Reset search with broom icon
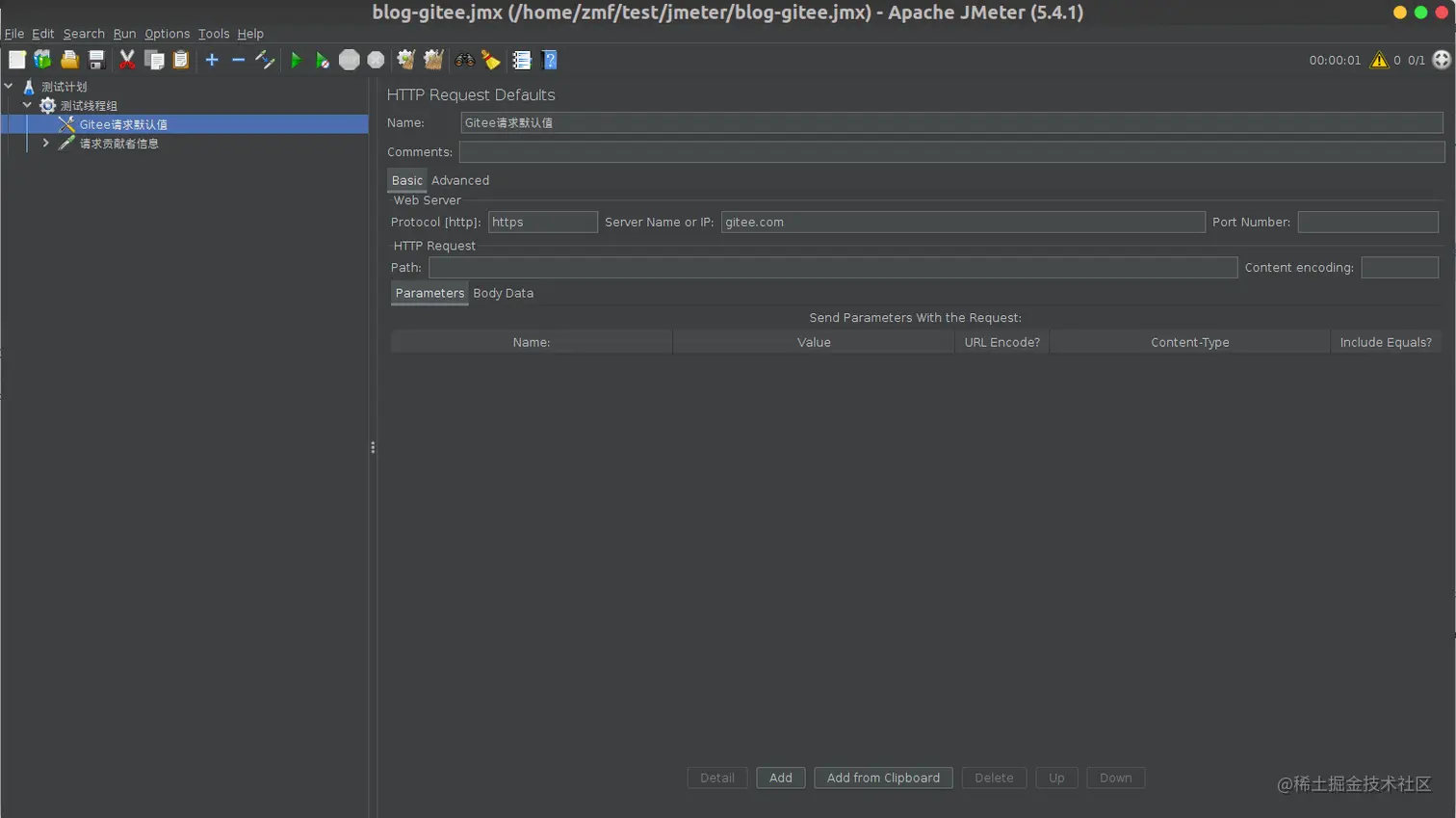This screenshot has height=818, width=1456. coord(491,60)
